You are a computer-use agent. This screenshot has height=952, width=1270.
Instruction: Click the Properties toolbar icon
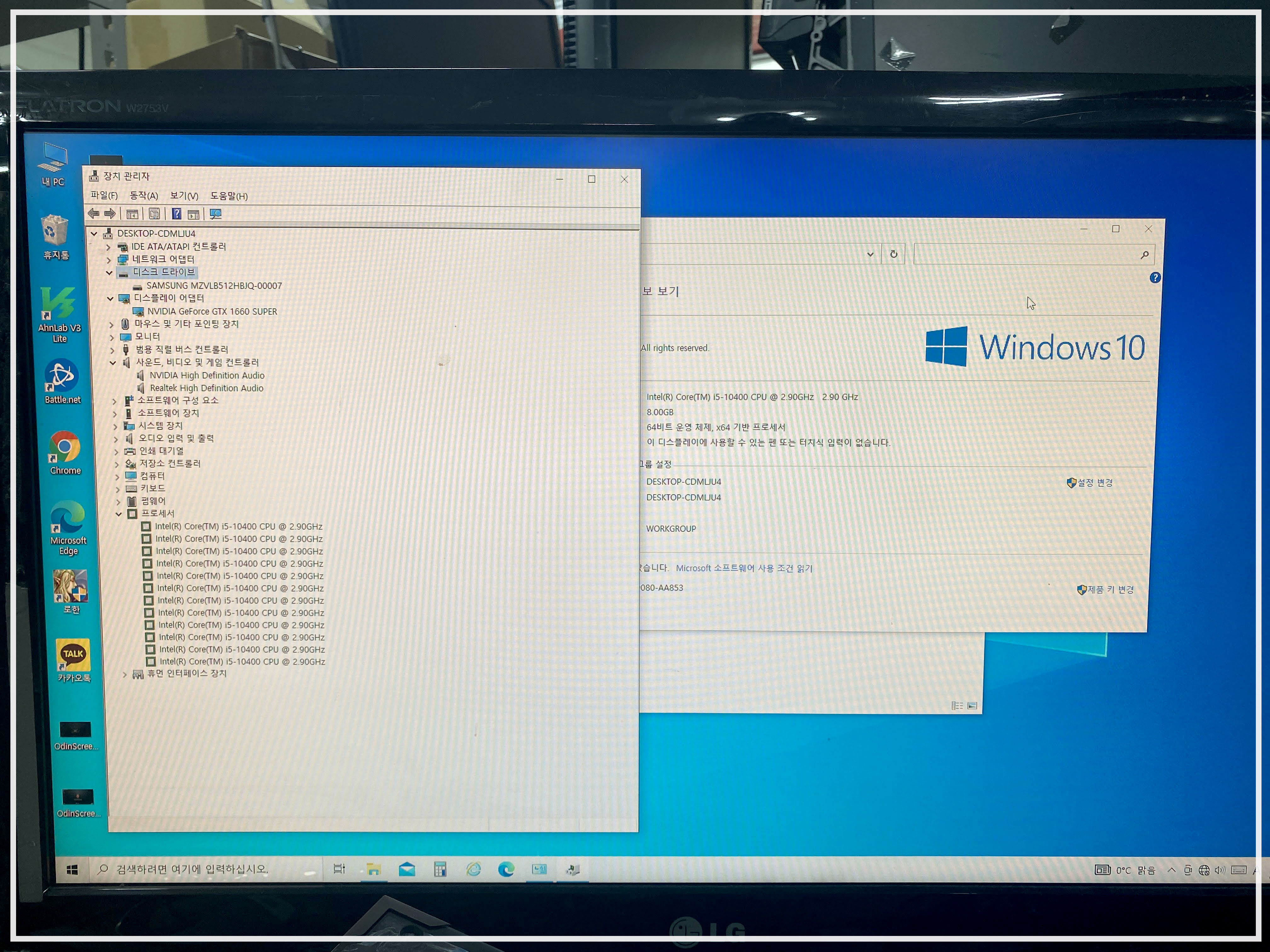click(154, 214)
